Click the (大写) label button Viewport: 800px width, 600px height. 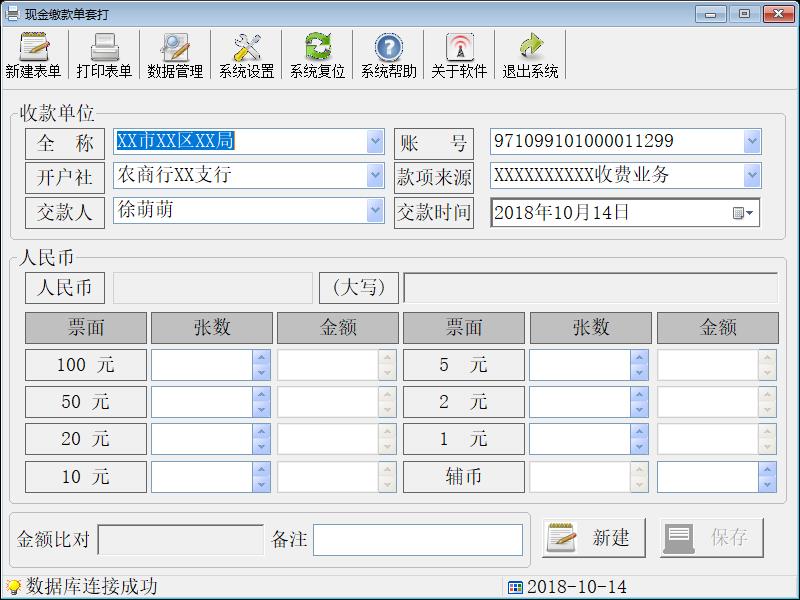click(x=359, y=288)
